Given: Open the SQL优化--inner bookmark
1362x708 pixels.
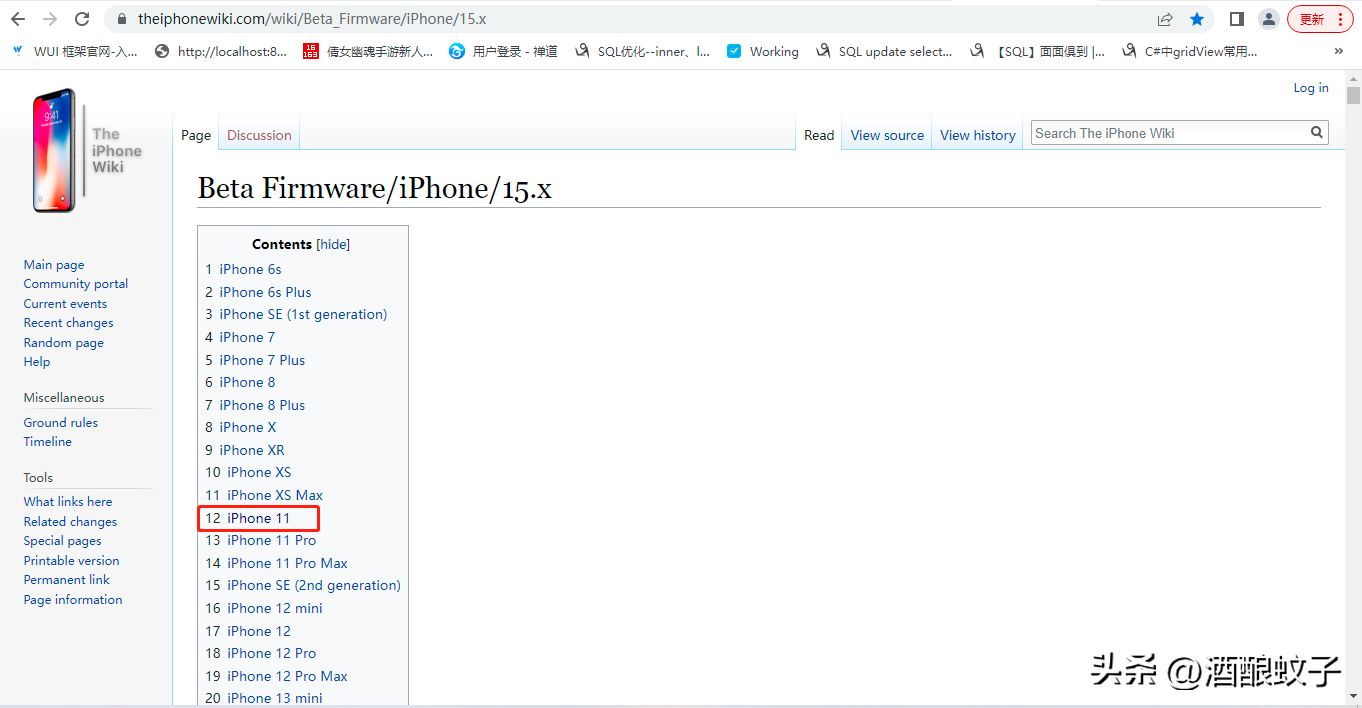Looking at the screenshot, I should point(642,51).
